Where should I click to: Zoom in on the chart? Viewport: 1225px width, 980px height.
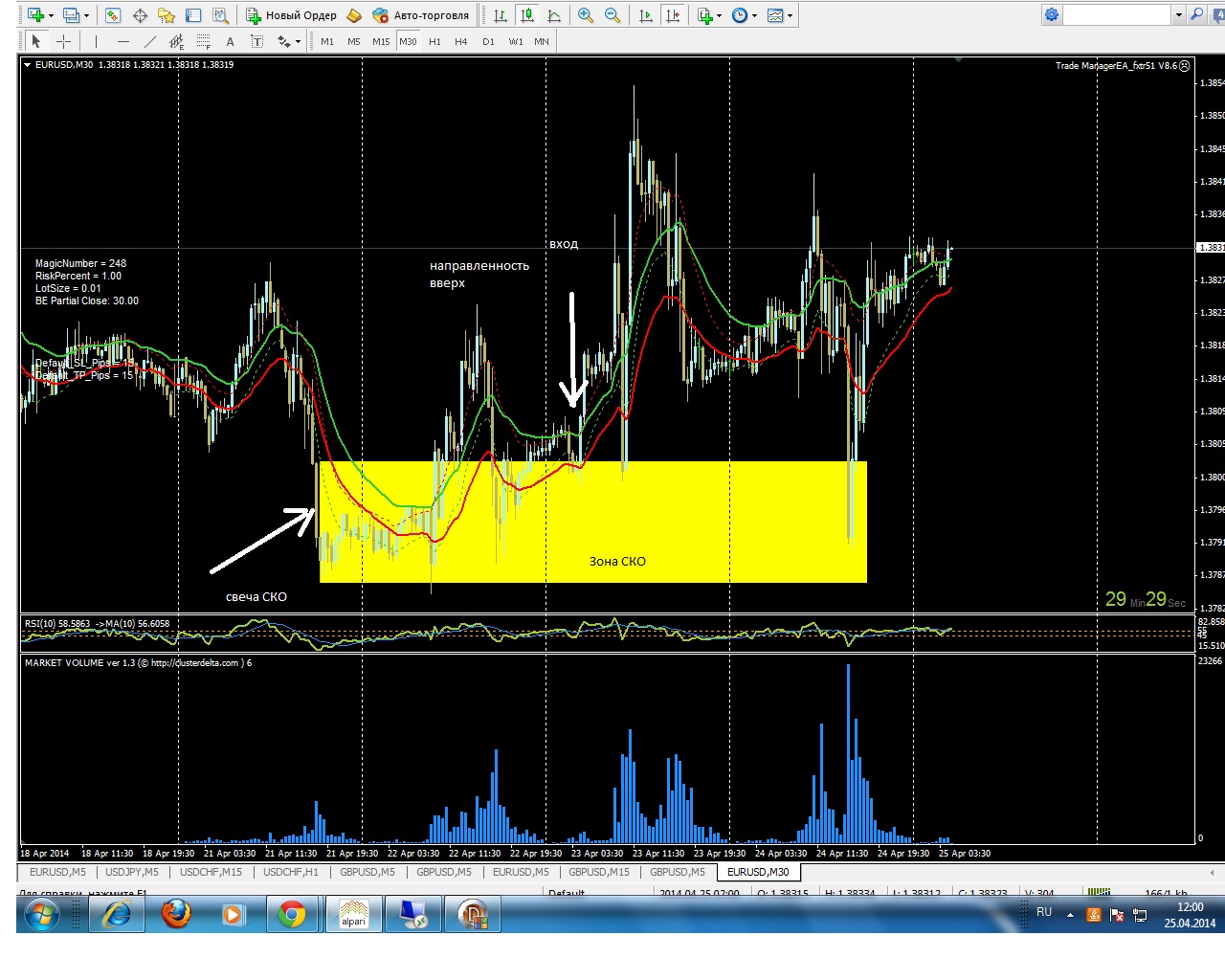tap(586, 15)
